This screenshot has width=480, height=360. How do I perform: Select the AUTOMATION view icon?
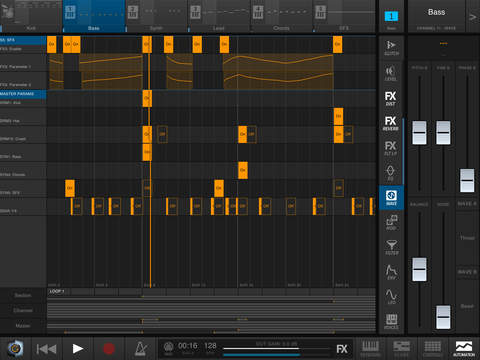(464, 349)
